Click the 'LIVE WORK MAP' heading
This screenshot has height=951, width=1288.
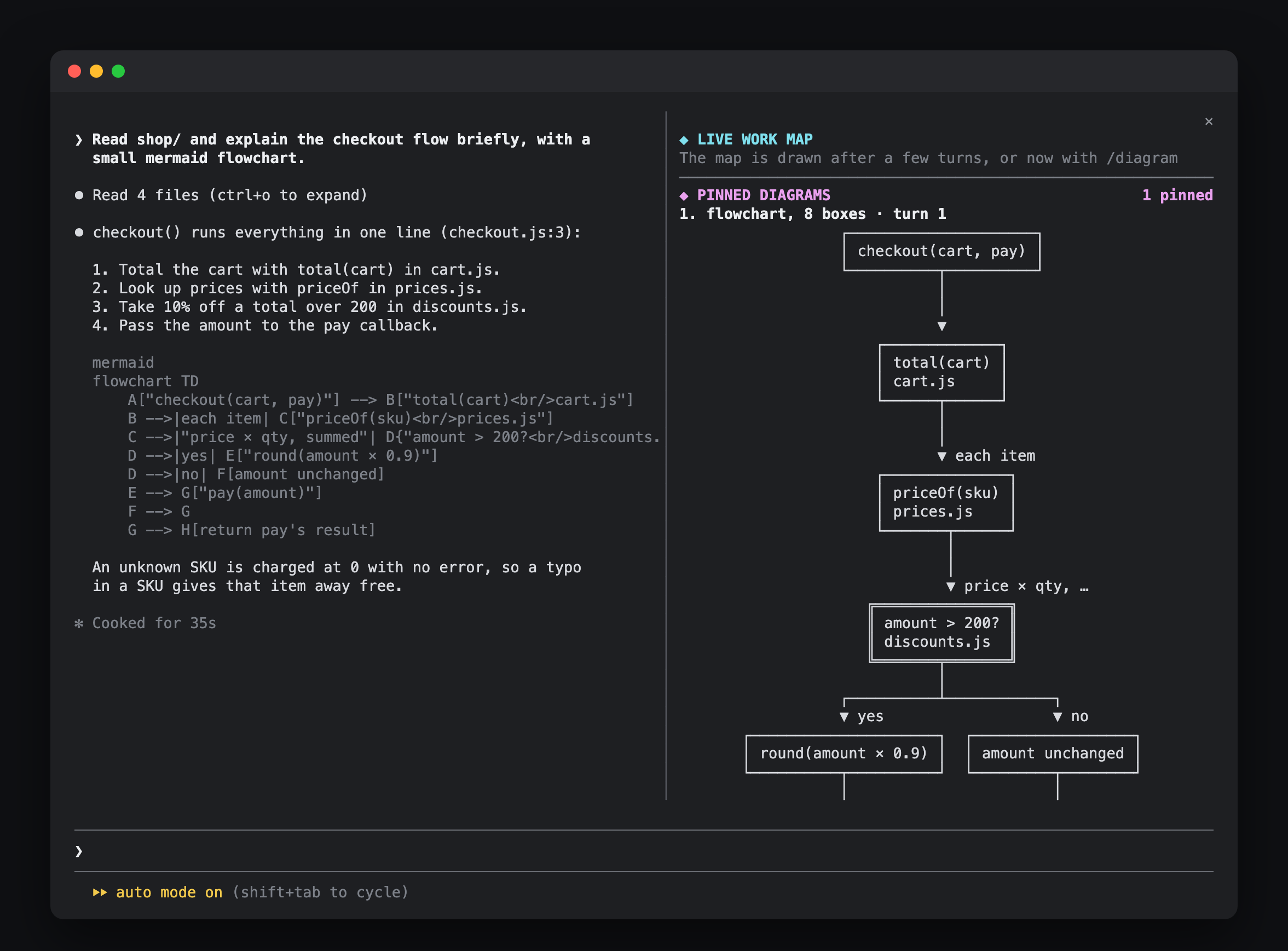coord(755,140)
